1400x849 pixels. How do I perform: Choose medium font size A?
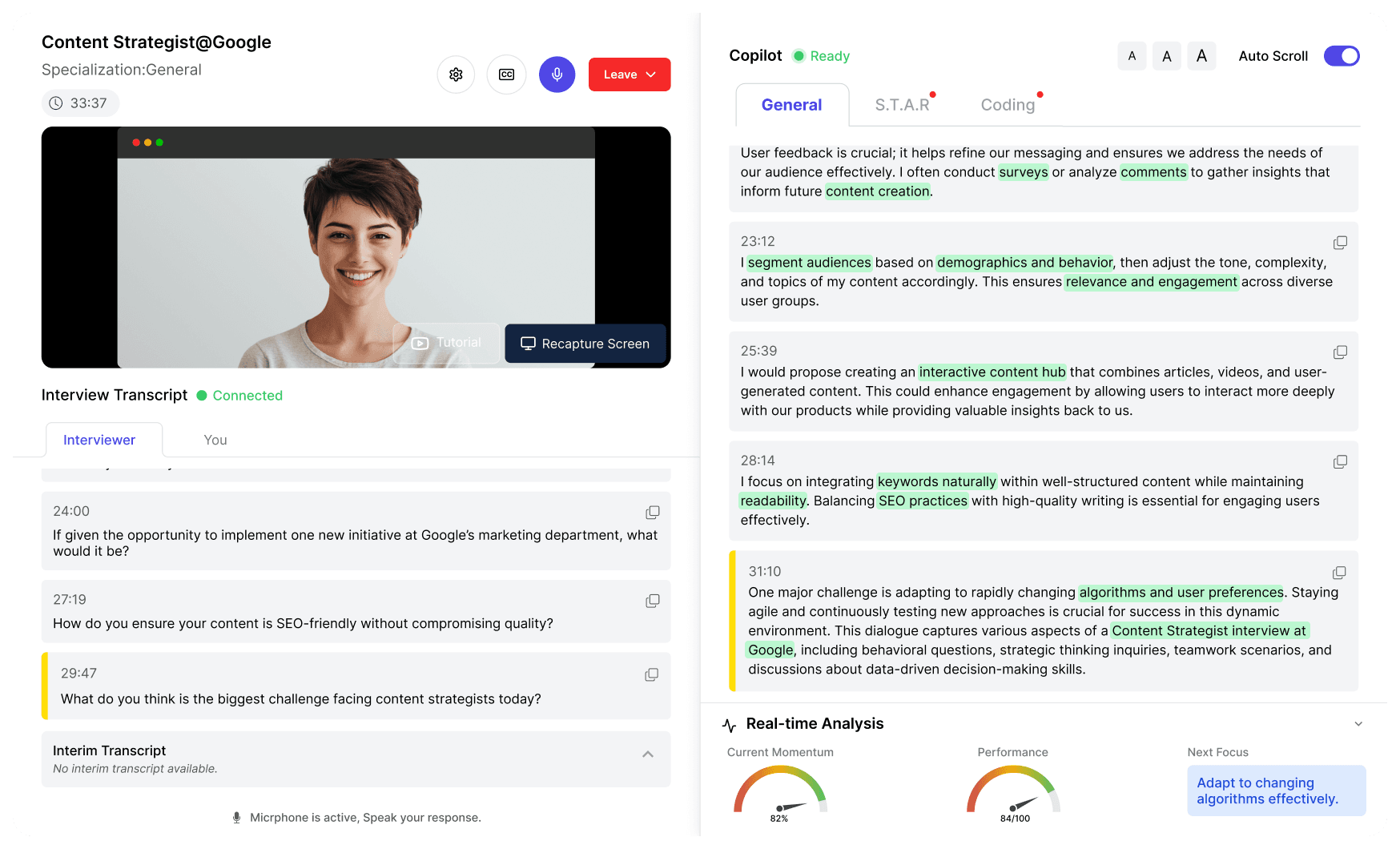tap(1167, 56)
